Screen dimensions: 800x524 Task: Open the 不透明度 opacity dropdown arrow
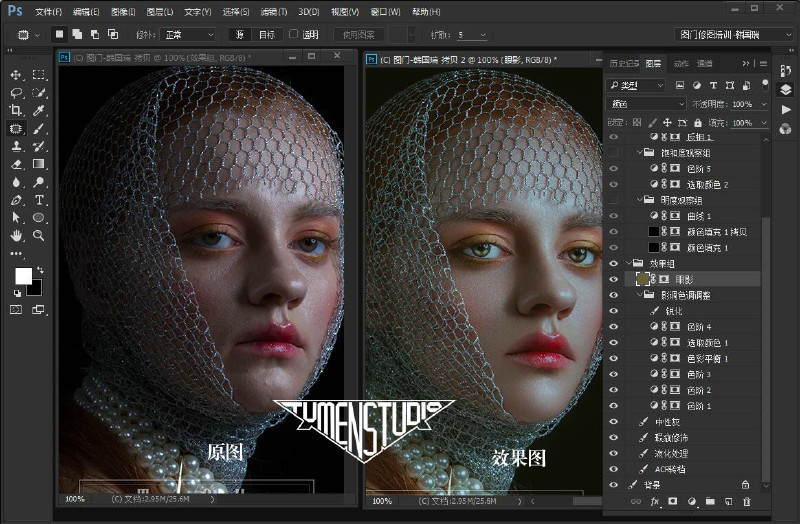click(764, 104)
